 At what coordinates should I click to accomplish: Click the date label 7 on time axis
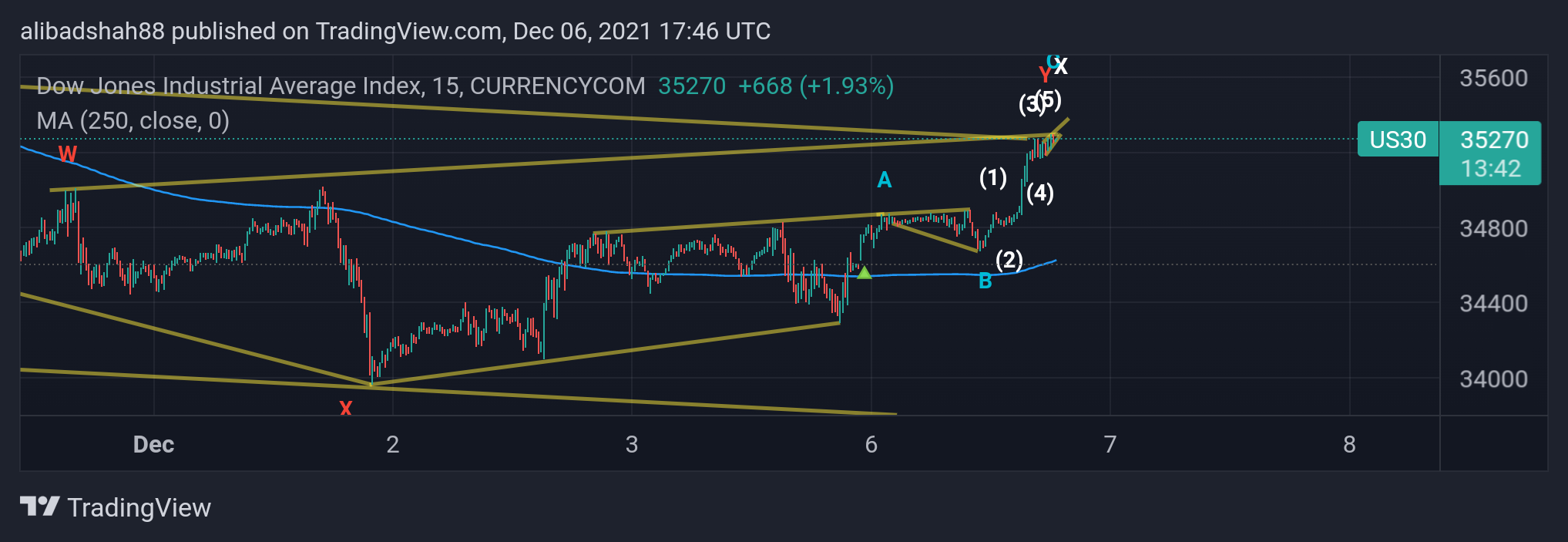tap(1110, 444)
